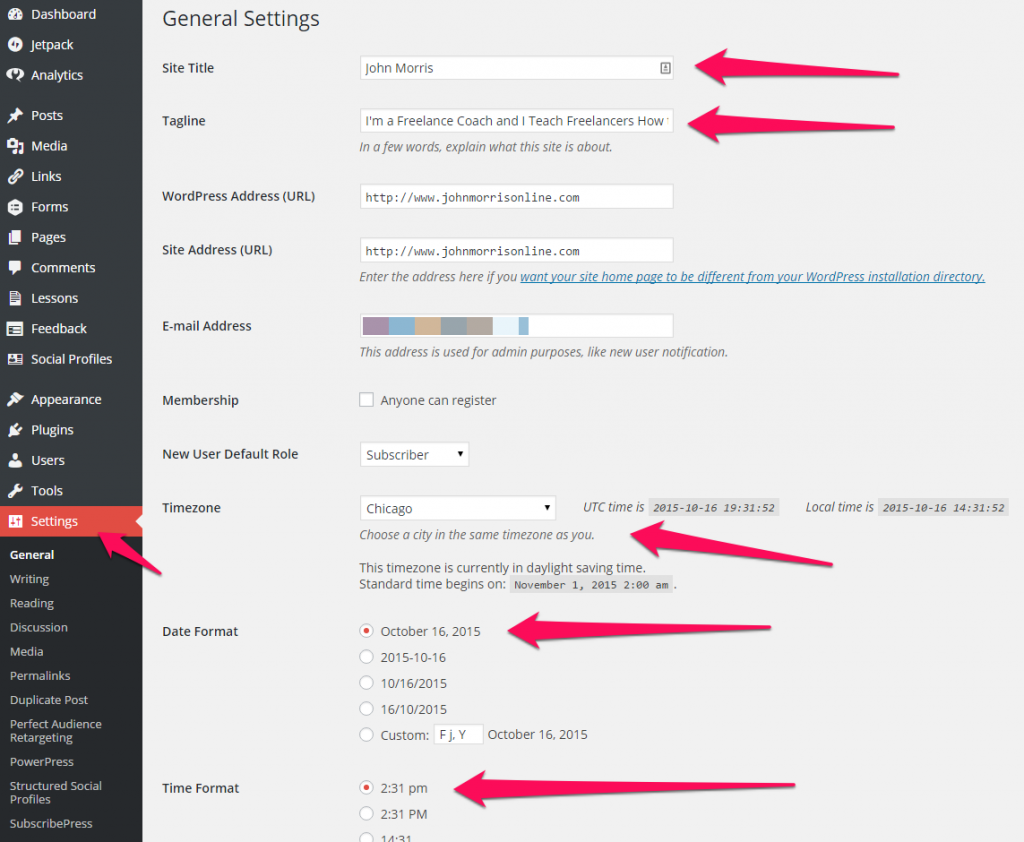Follow the WordPress installation directory help link
This screenshot has height=842, width=1024.
click(x=752, y=277)
